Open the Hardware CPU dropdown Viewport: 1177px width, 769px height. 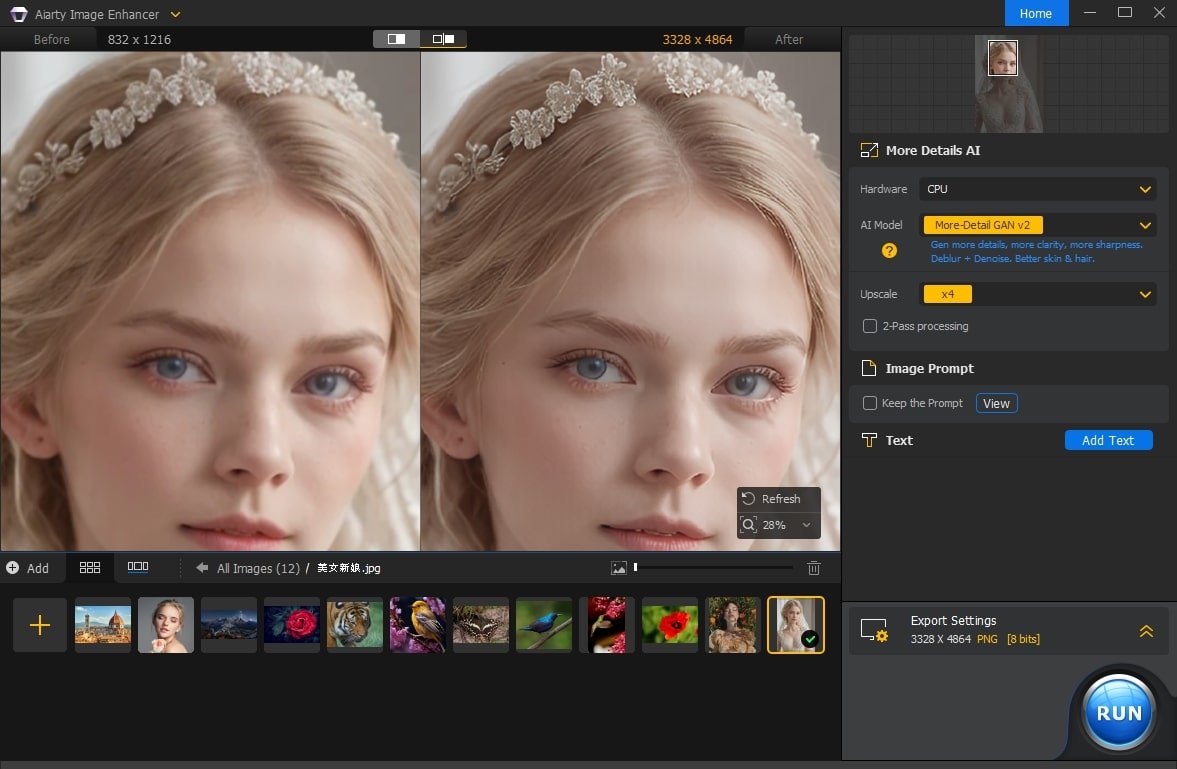1037,189
